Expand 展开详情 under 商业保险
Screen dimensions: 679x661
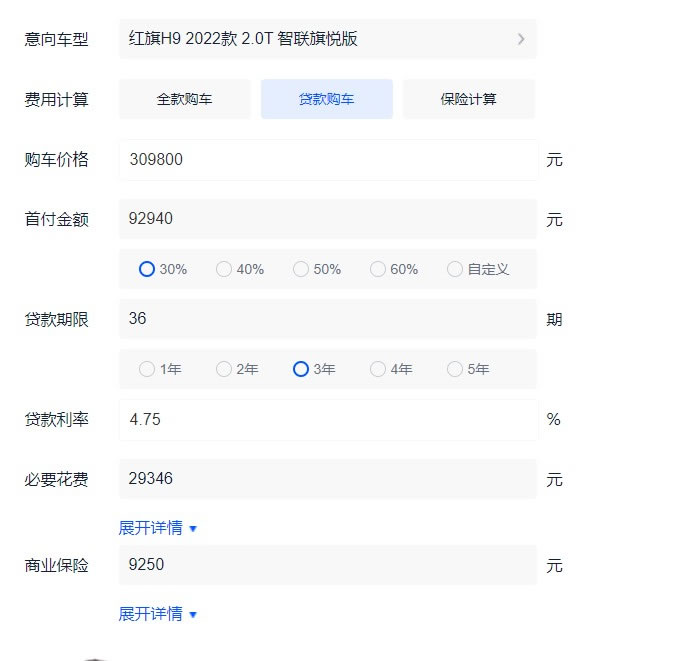[x=158, y=614]
